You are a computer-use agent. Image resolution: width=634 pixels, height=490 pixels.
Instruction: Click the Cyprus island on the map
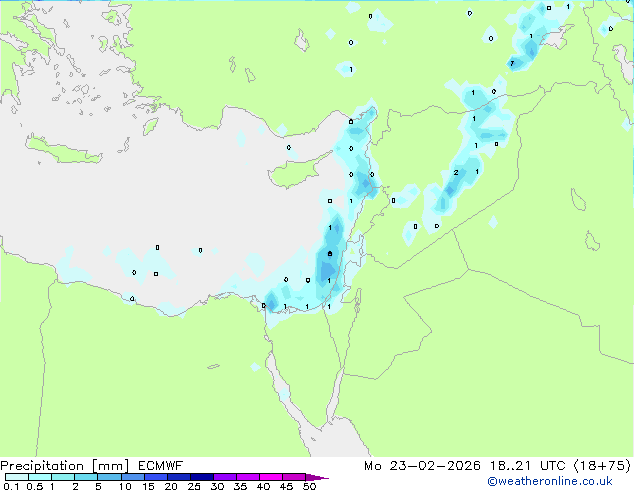(295, 172)
